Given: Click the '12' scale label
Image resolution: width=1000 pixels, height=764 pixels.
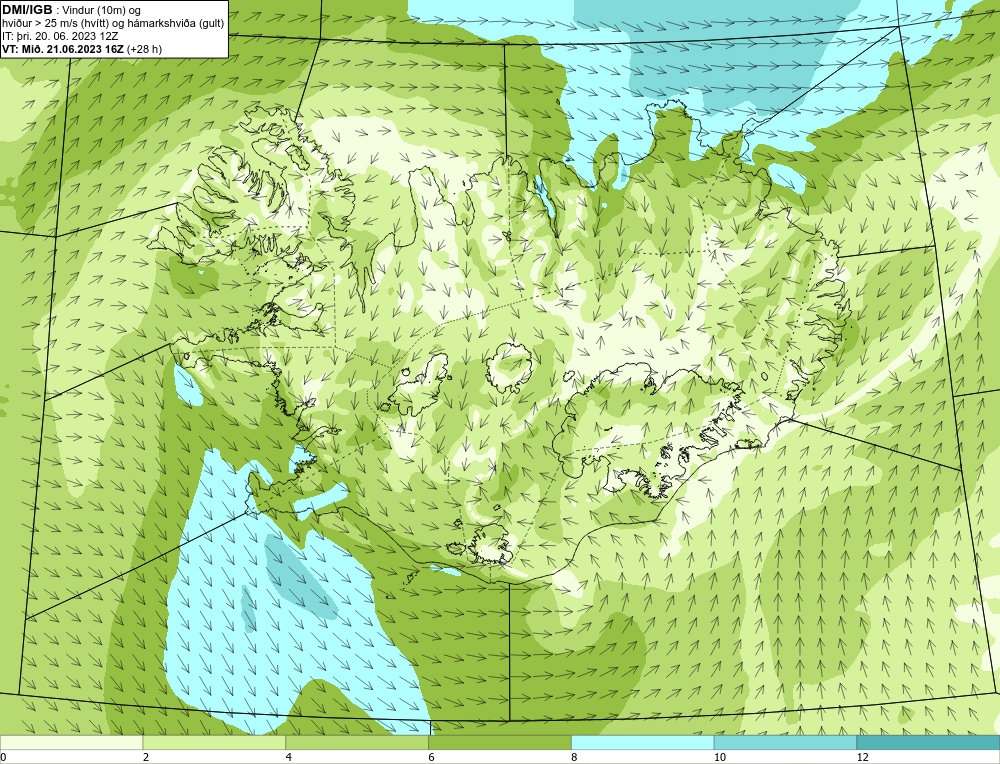Looking at the screenshot, I should [862, 757].
